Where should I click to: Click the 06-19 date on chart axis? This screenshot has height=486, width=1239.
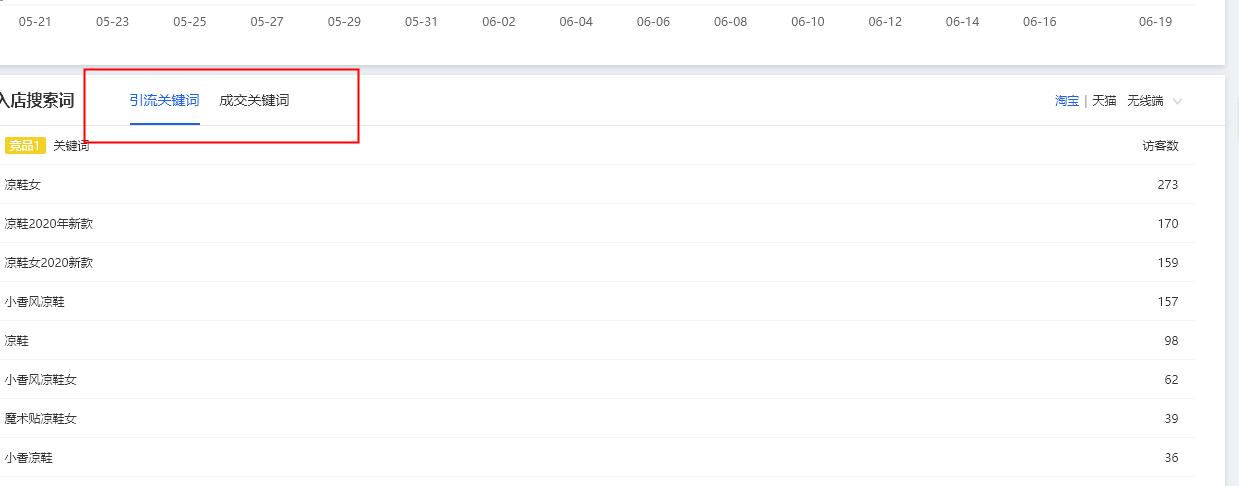point(1155,22)
